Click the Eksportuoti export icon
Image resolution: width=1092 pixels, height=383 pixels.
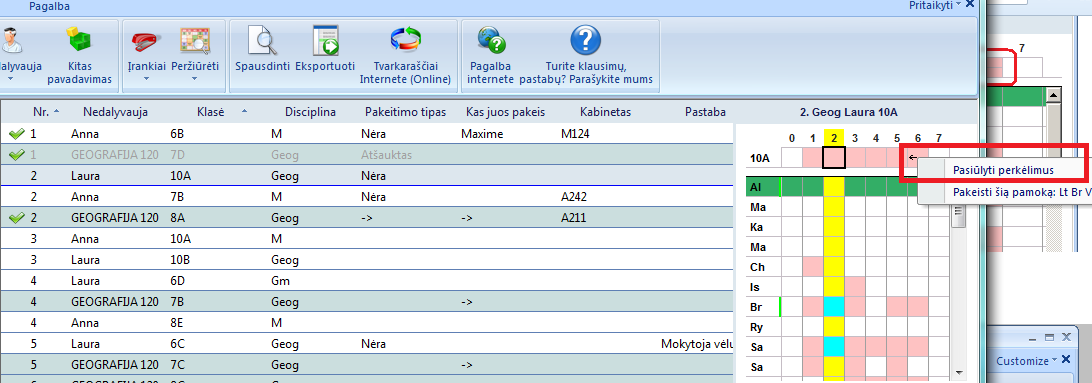point(325,40)
